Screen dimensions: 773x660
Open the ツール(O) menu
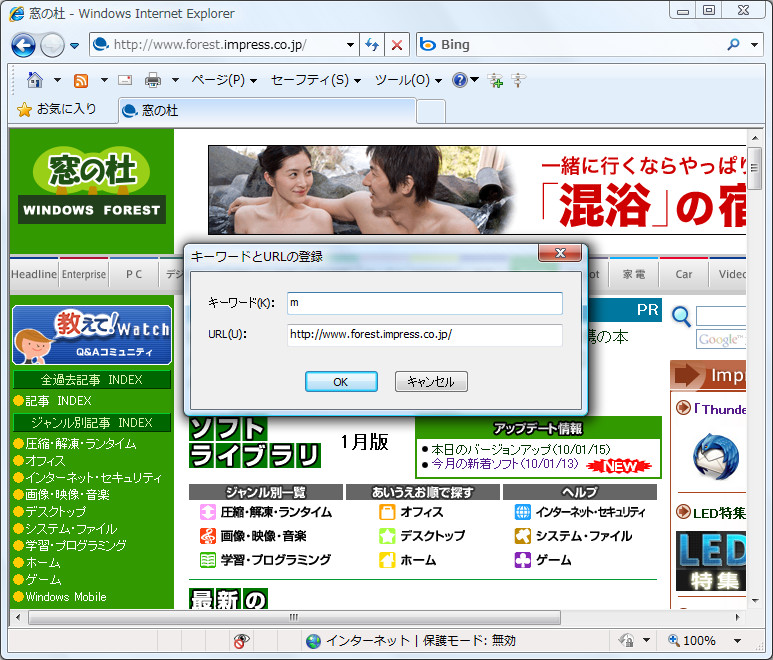[x=408, y=80]
